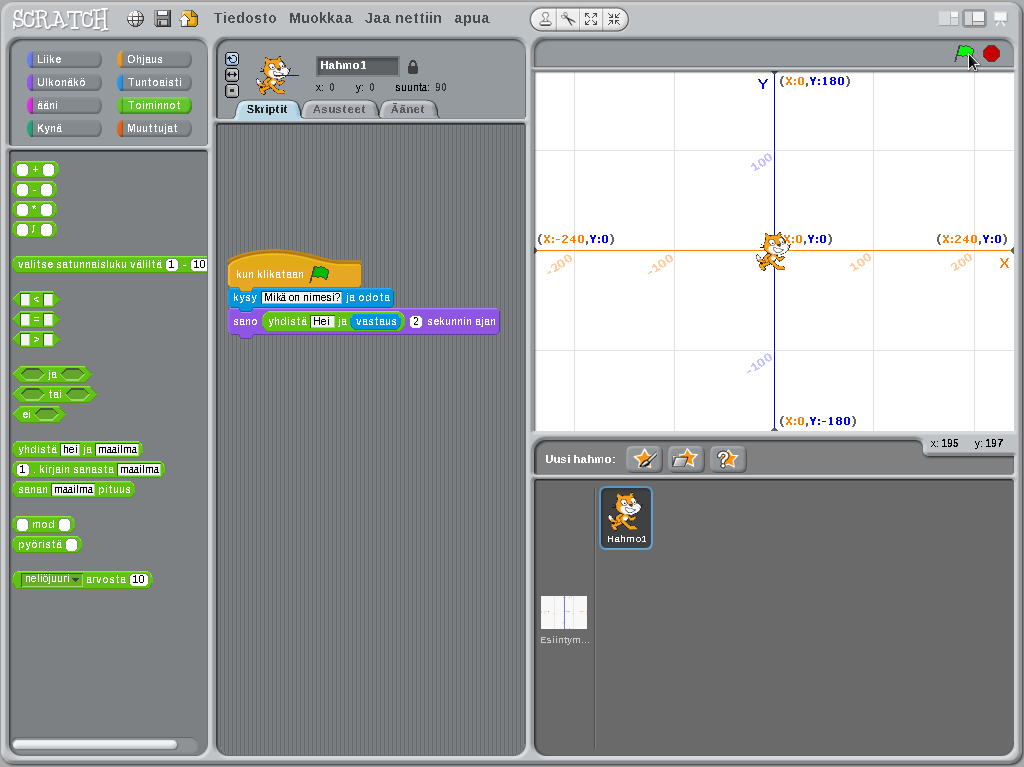The height and width of the screenshot is (767, 1024).
Task: Set rotation style to left-right flip
Action: click(232, 75)
